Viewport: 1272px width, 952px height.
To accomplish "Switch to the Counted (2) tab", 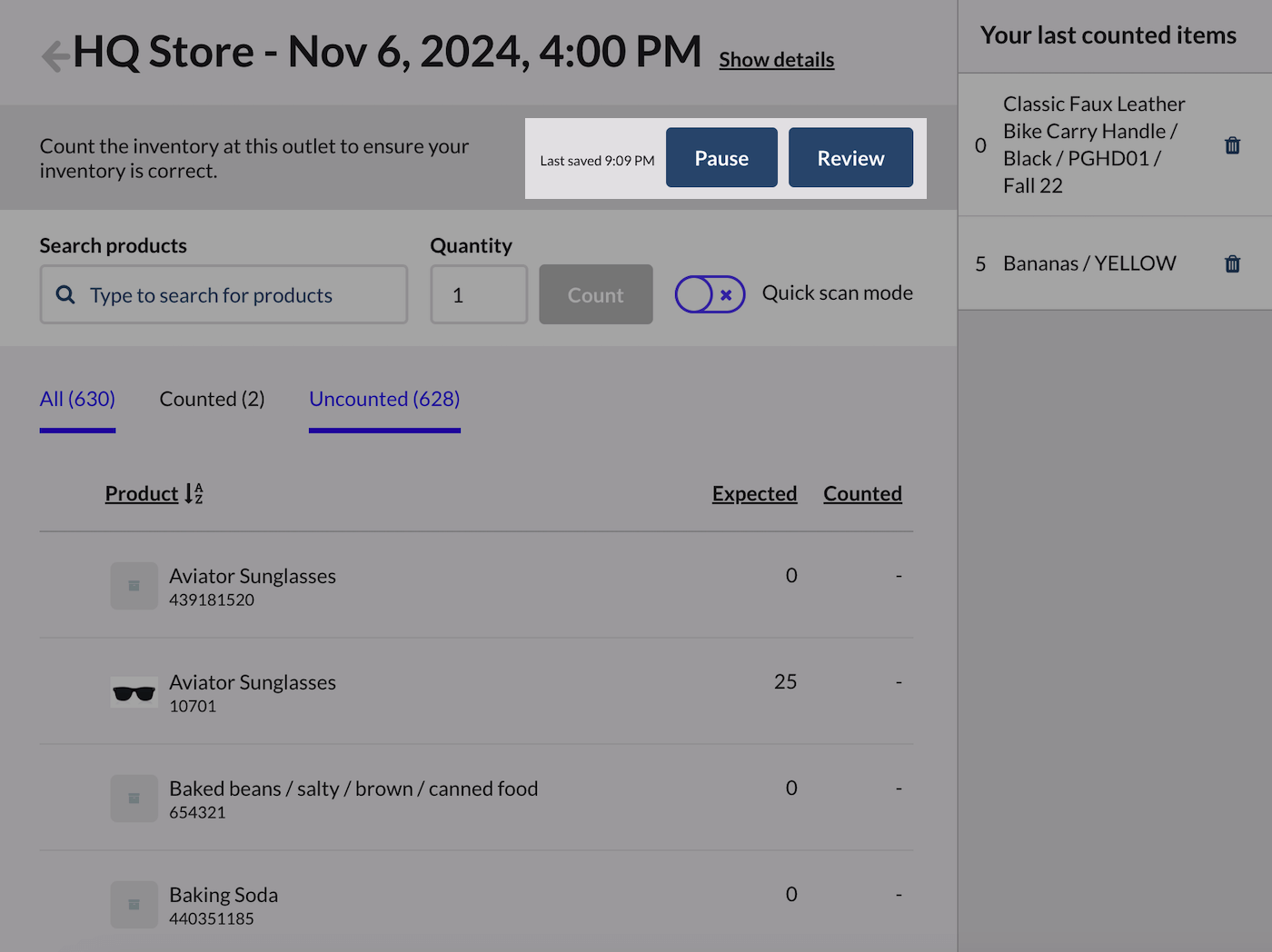I will (x=212, y=399).
